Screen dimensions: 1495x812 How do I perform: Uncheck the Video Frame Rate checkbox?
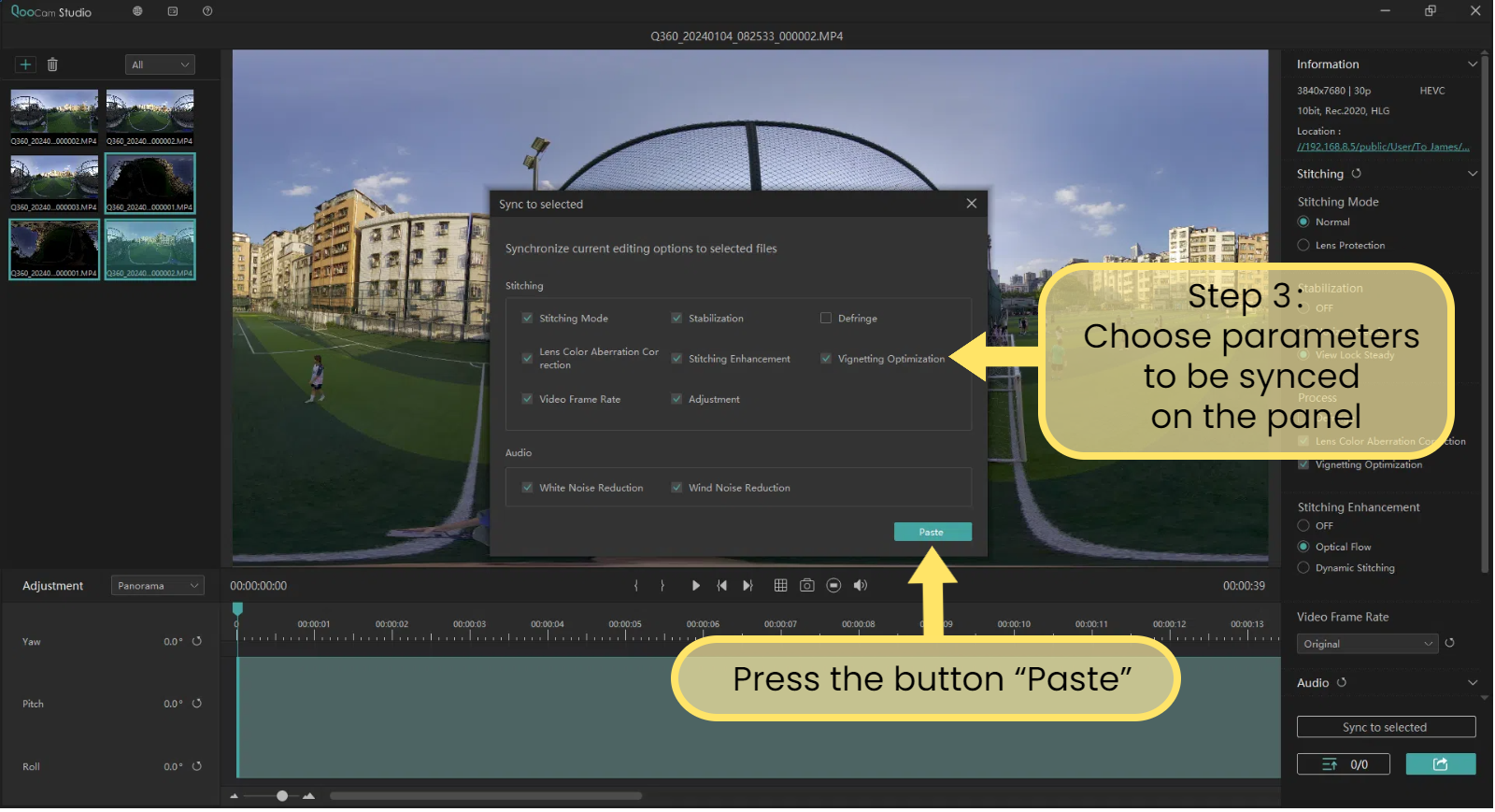coord(527,399)
